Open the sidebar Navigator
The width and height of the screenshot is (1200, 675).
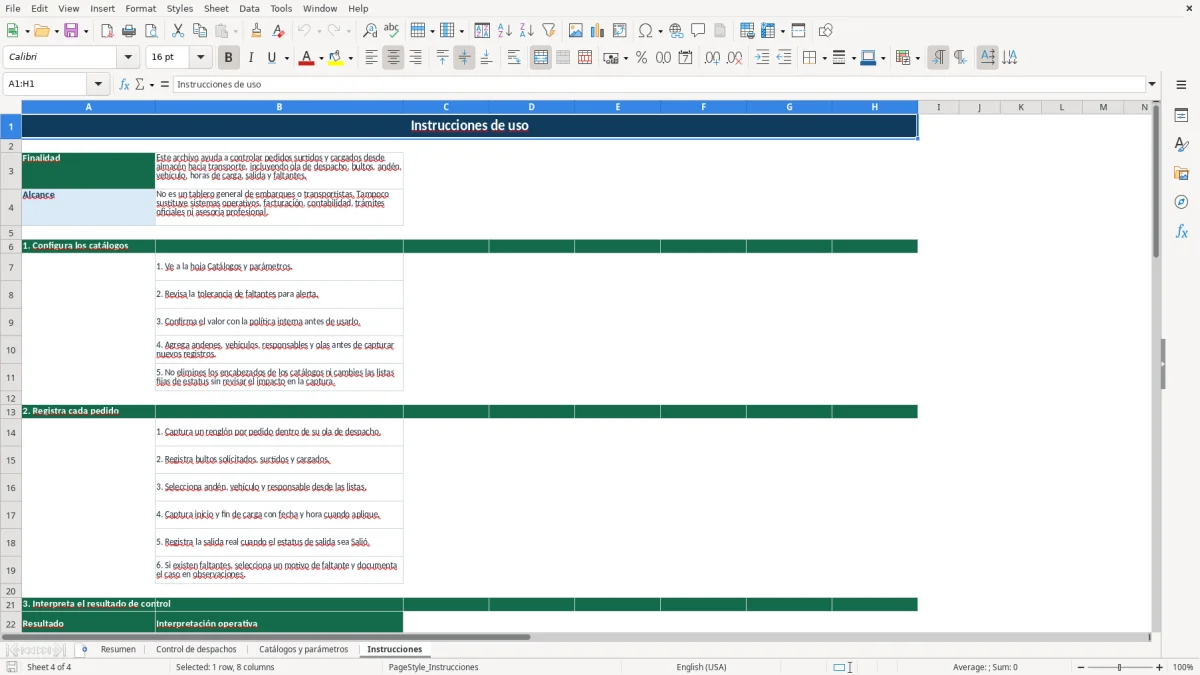click(1181, 202)
